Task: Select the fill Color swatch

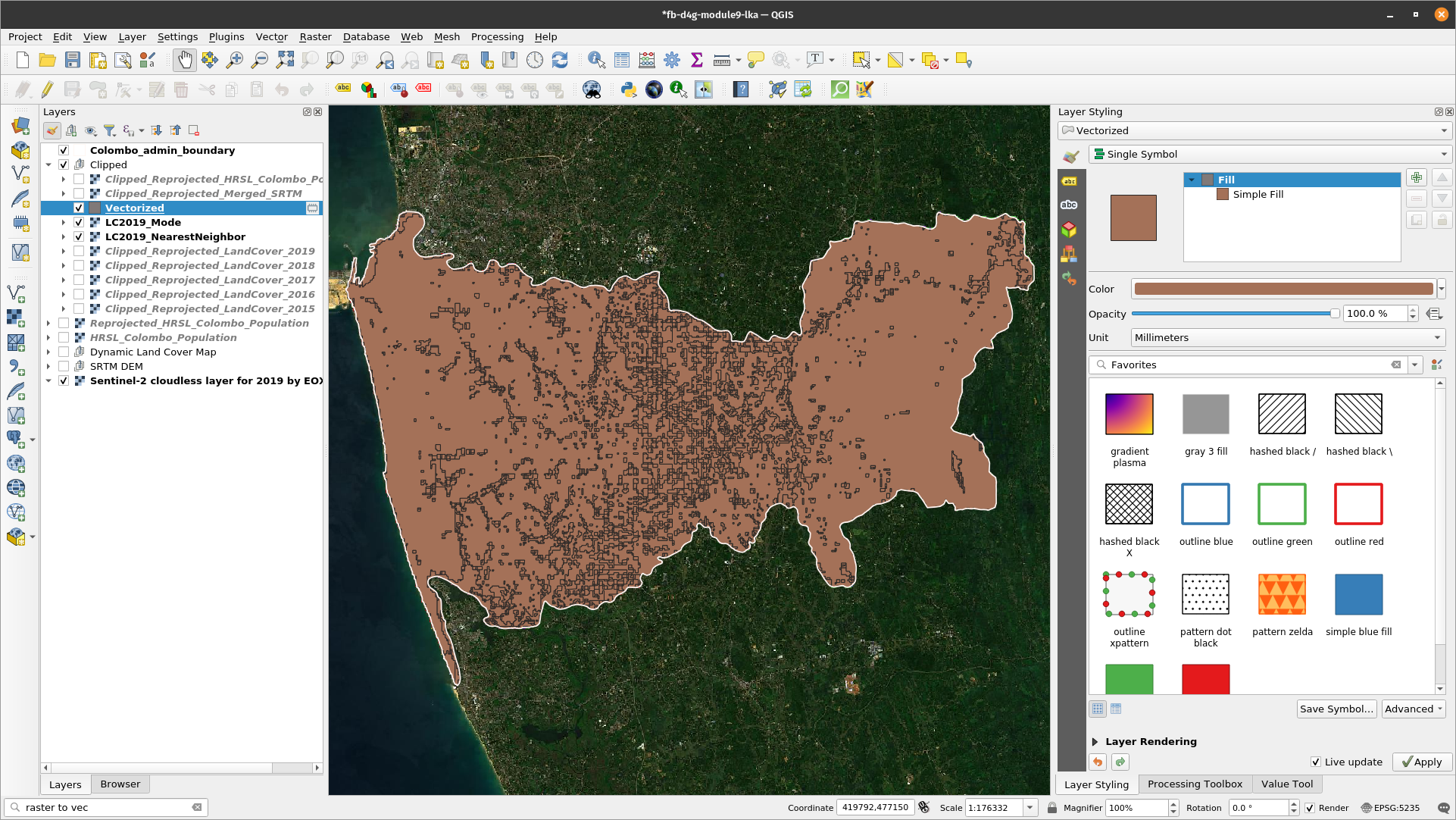Action: pyautogui.click(x=1285, y=289)
